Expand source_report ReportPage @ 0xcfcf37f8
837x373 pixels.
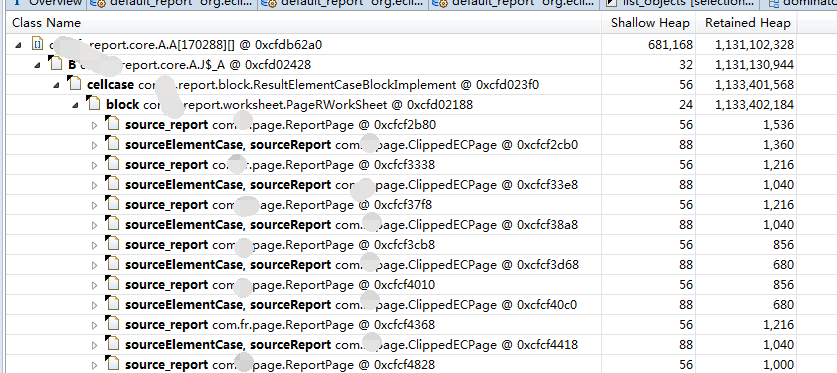94,205
